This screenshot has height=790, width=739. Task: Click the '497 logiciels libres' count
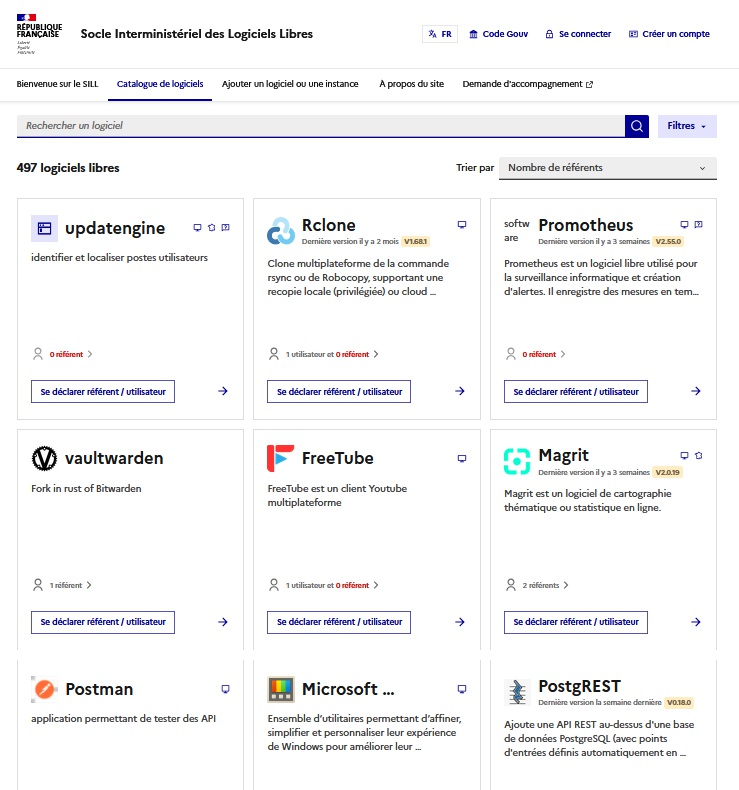(x=68, y=168)
